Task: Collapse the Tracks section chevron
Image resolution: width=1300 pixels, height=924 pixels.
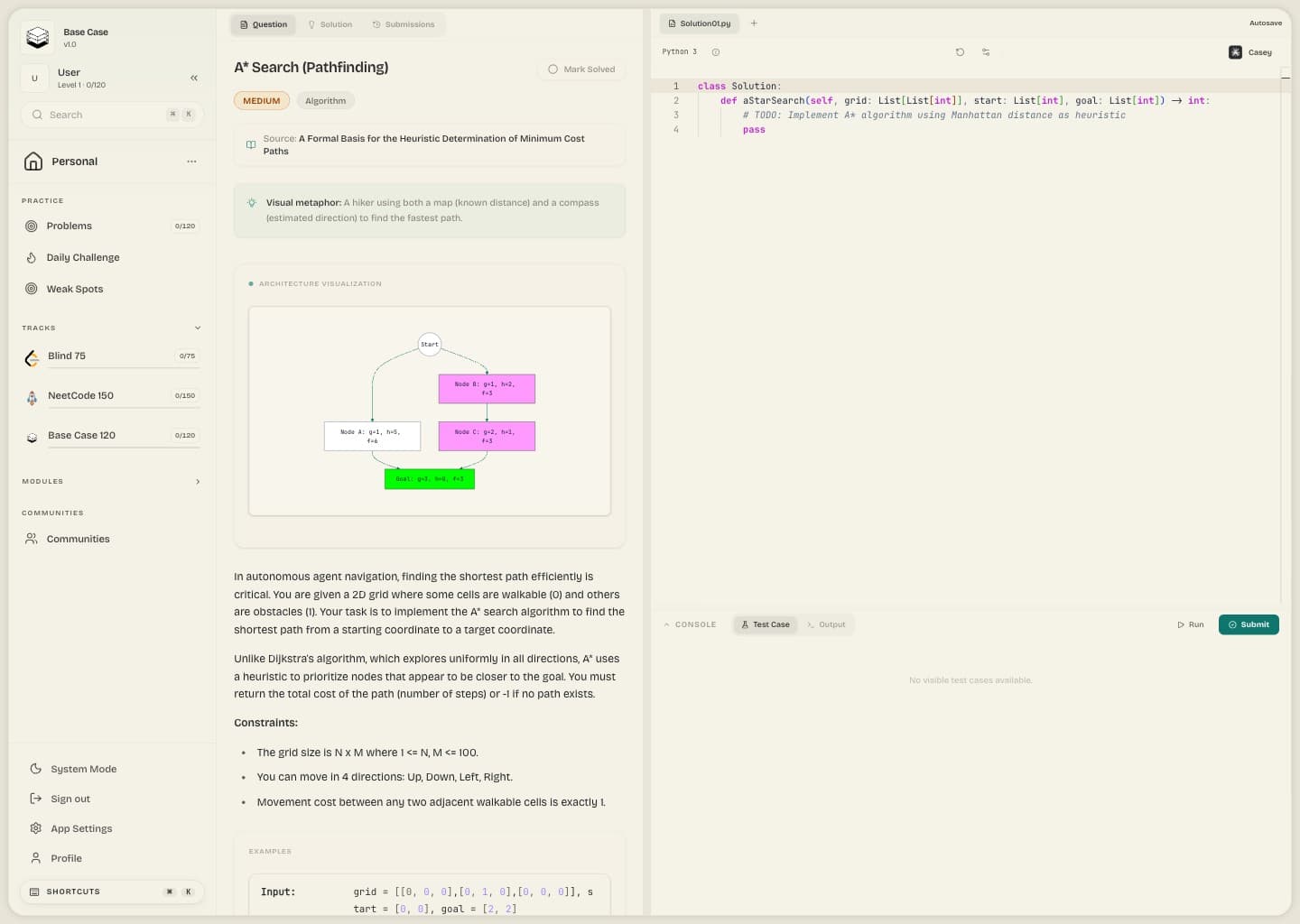Action: [x=198, y=328]
